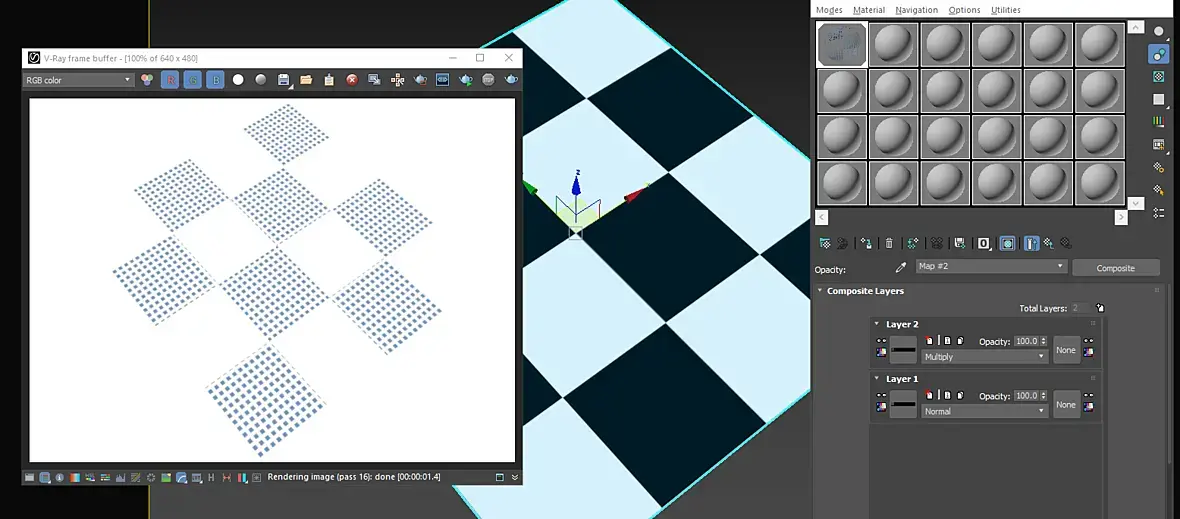This screenshot has height=519, width=1180.
Task: Toggle the red channel in the V-Ray frame buffer
Action: click(x=170, y=79)
